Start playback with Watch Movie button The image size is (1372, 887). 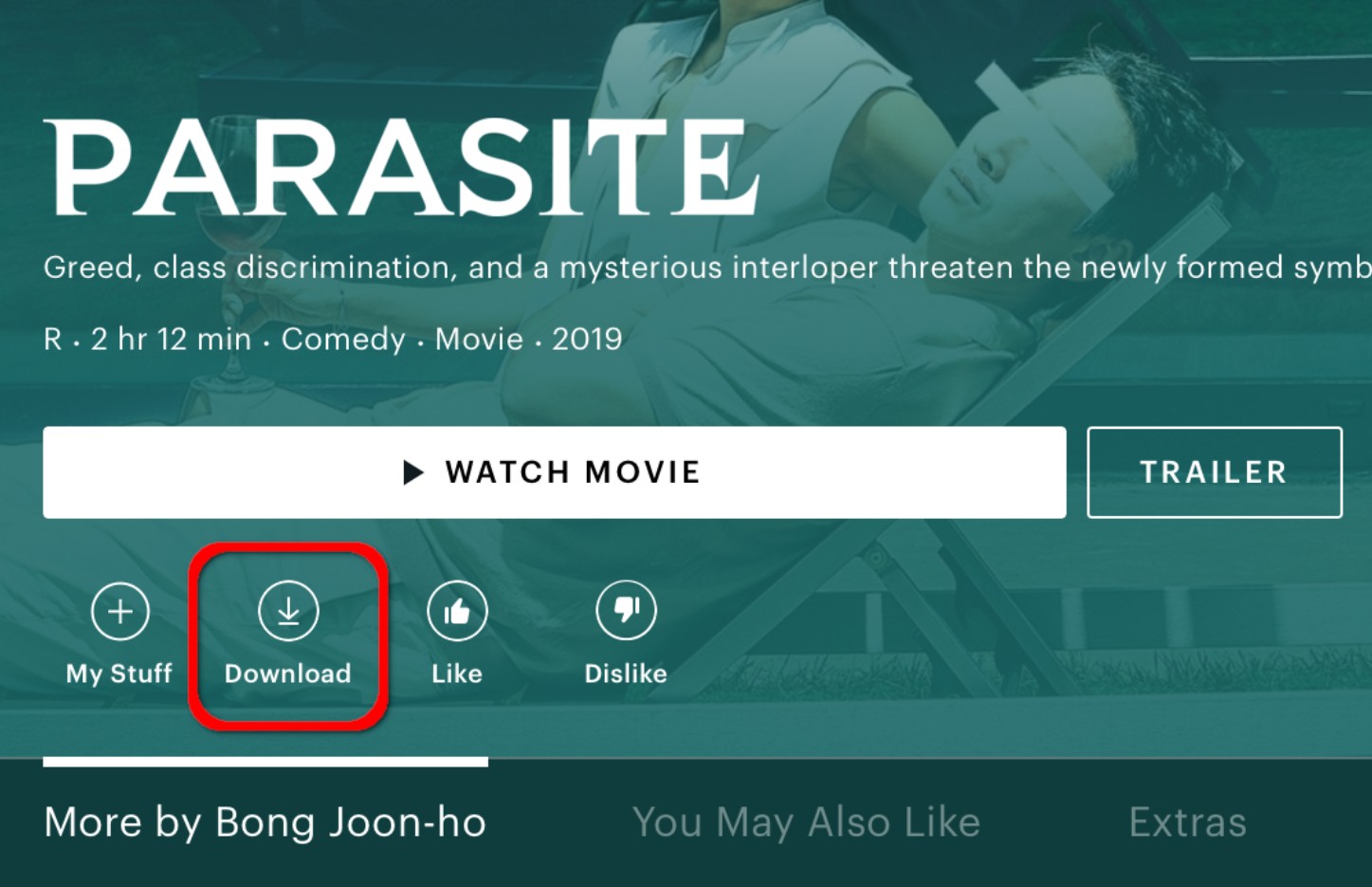pyautogui.click(x=555, y=472)
